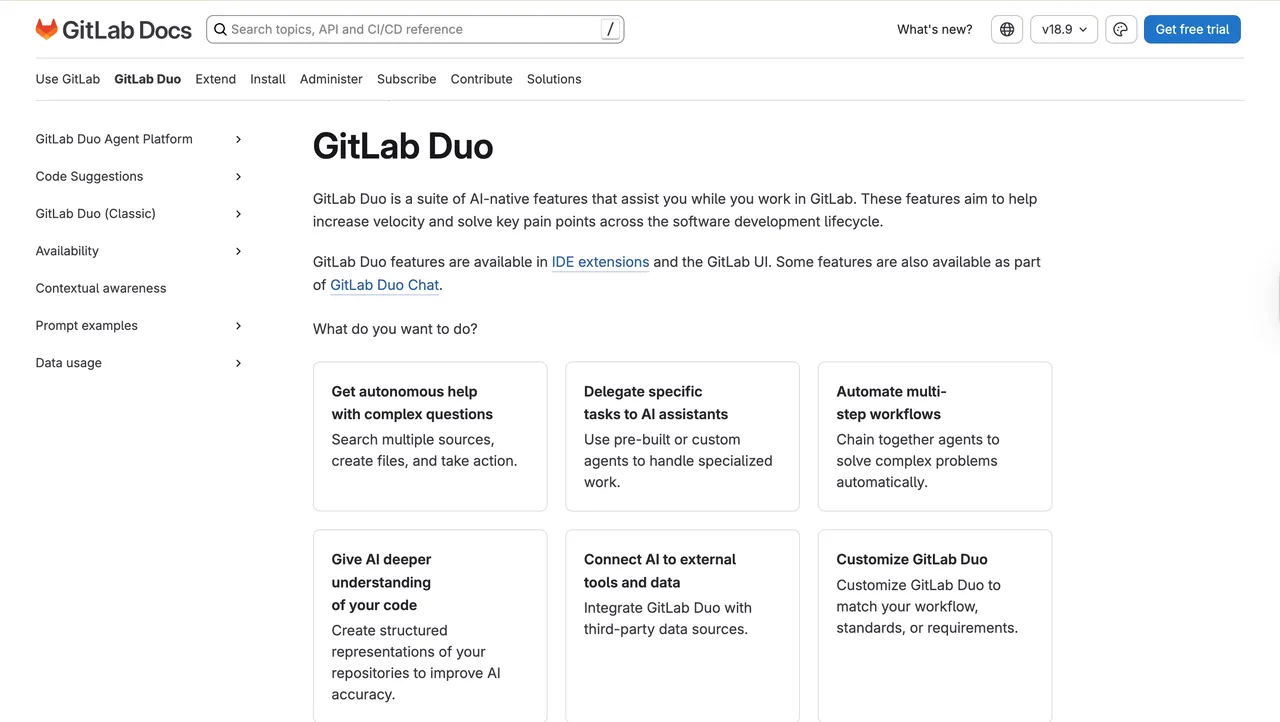1280x722 pixels.
Task: Expand the Code Suggestions chevron
Action: pyautogui.click(x=238, y=177)
